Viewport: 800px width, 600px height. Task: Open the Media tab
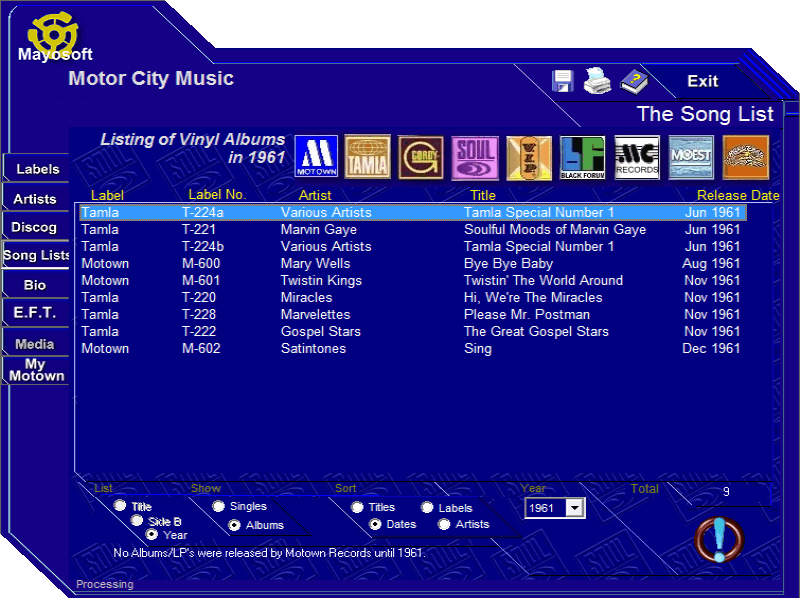(36, 344)
